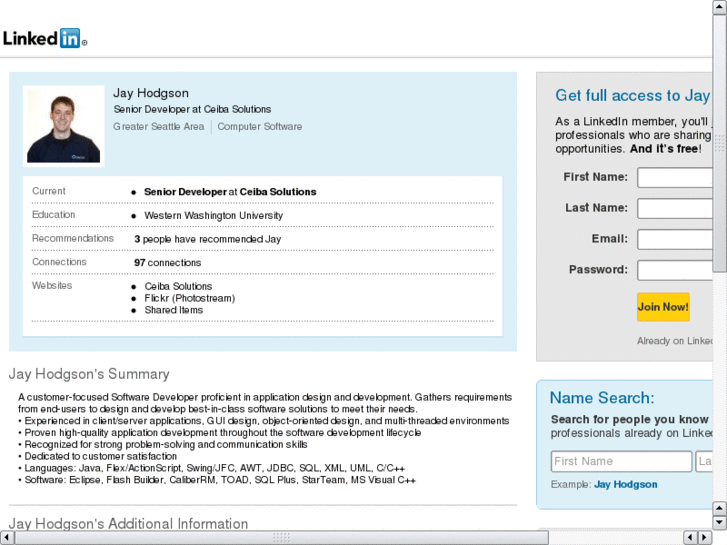The image size is (727, 545).
Task: Open Jay Hodgson's profile photo
Action: pyautogui.click(x=64, y=126)
